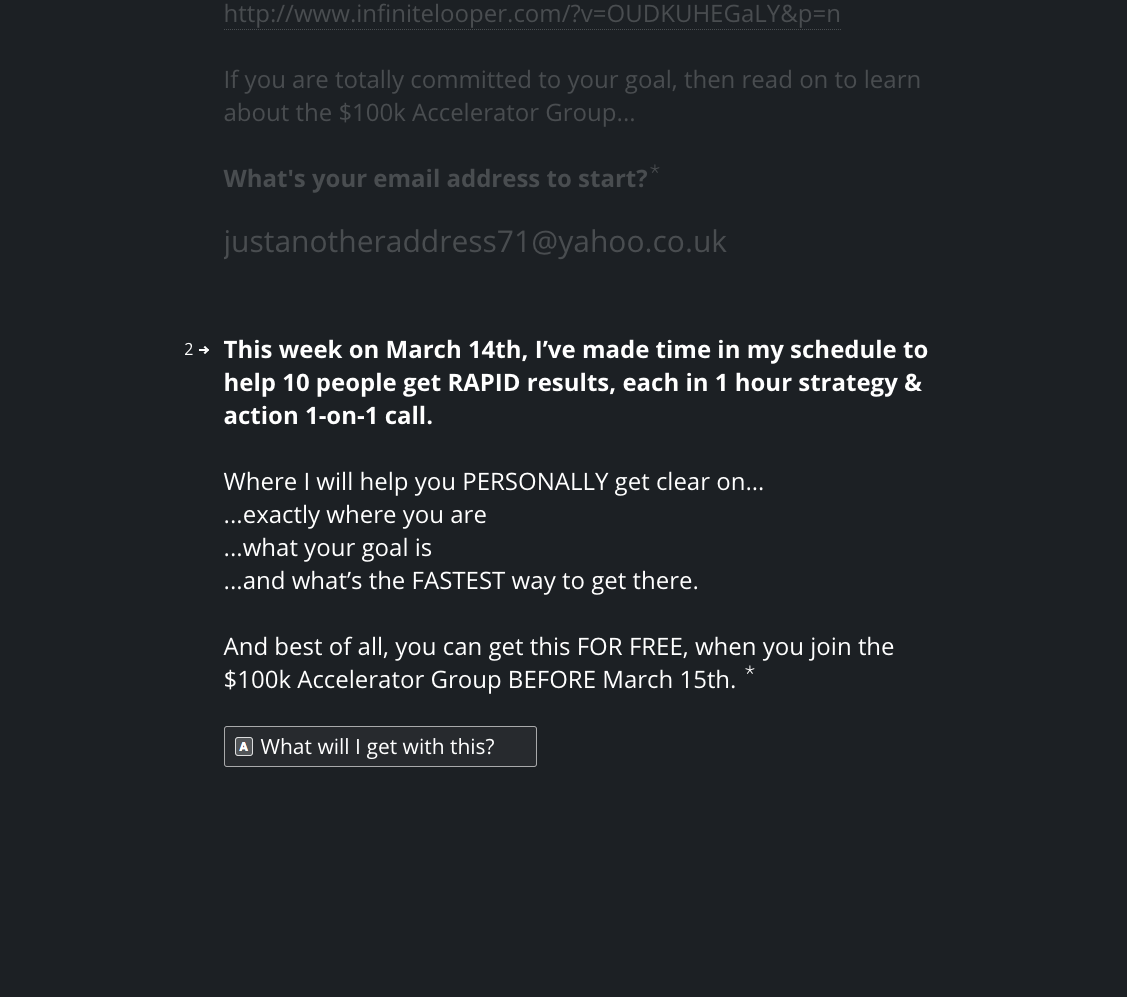The width and height of the screenshot is (1127, 997).
Task: Click the "help 10 people get RAPID results" line
Action: pyautogui.click(x=572, y=382)
